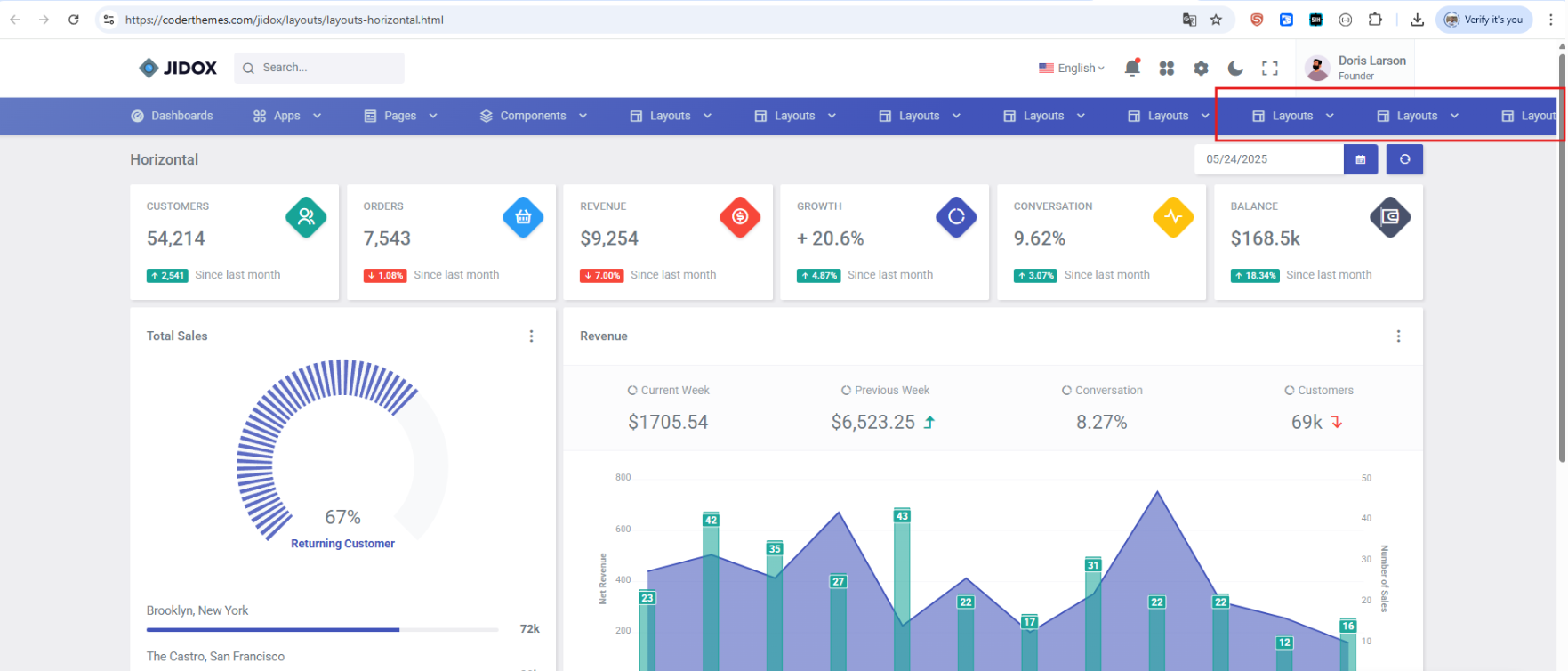Click the Previous Week legend item
The image size is (1568, 671).
pos(885,391)
